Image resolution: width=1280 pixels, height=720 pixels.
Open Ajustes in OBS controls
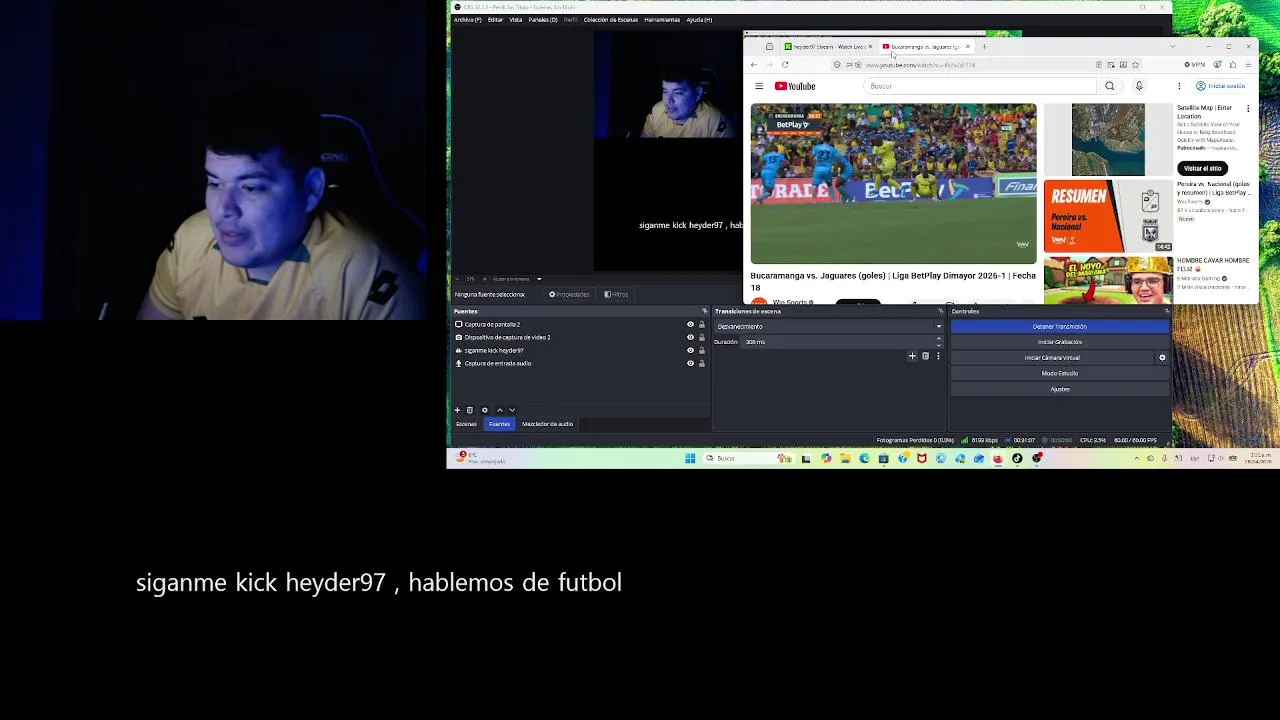click(1059, 389)
